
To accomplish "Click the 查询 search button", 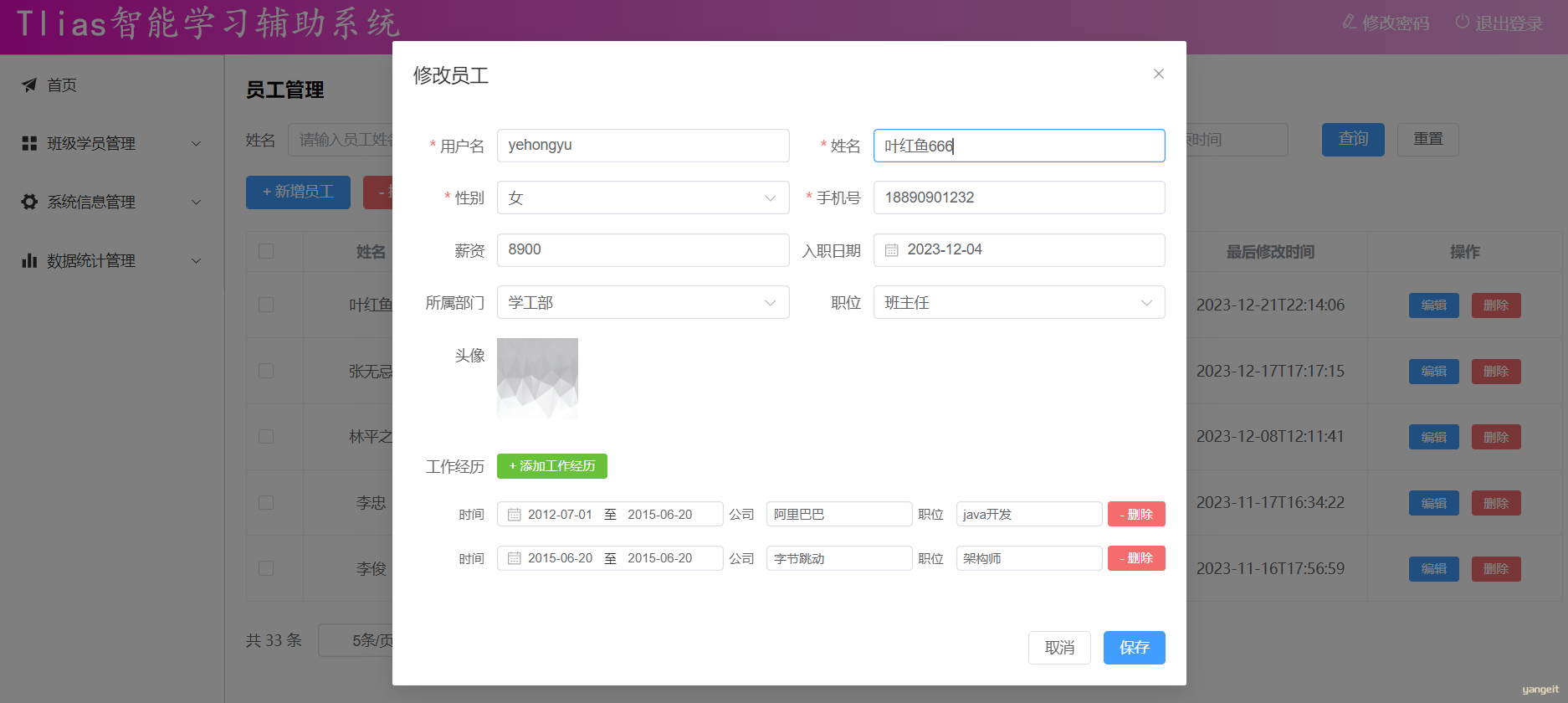I will (x=1353, y=139).
